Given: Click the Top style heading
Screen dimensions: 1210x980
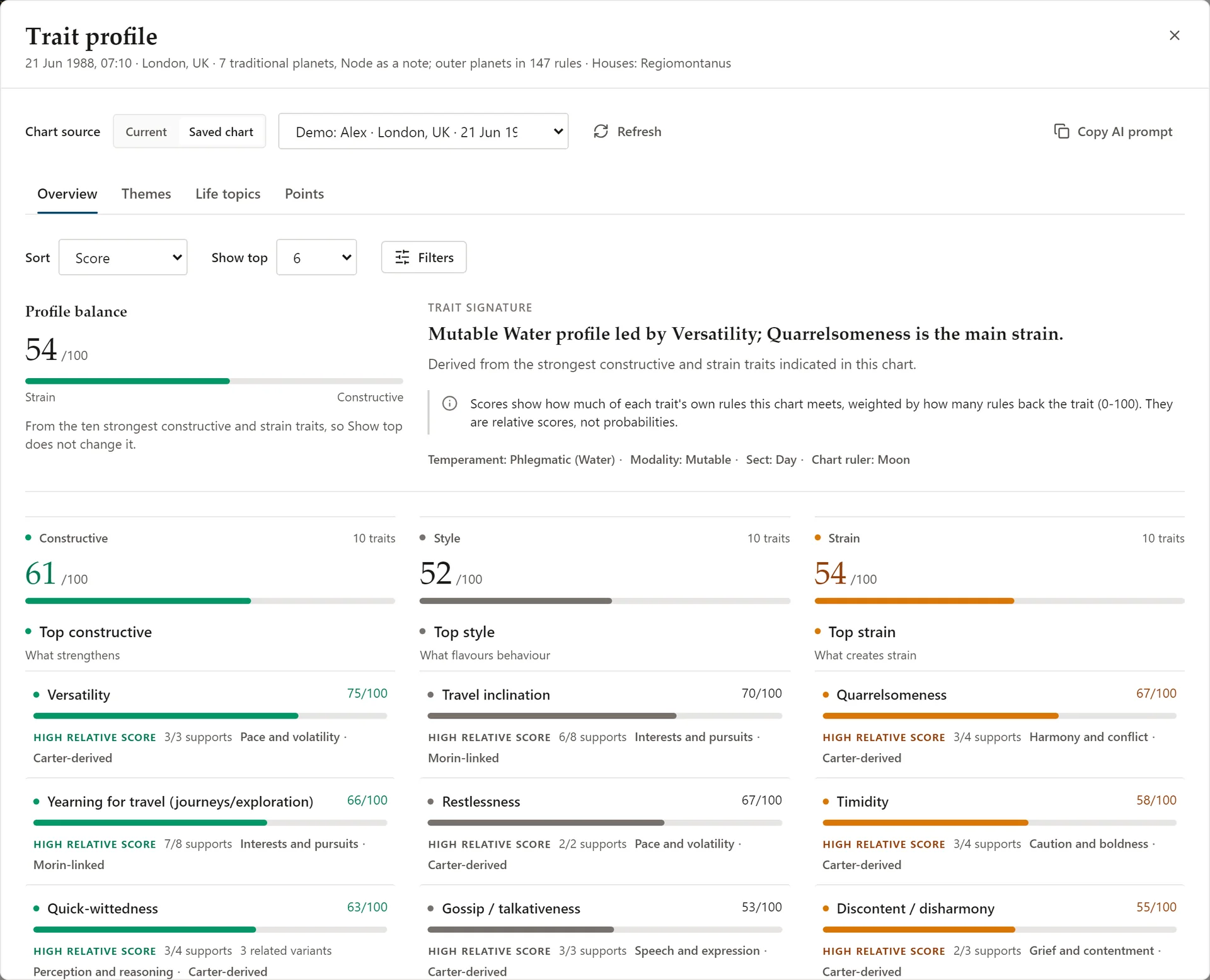Looking at the screenshot, I should click(x=464, y=632).
